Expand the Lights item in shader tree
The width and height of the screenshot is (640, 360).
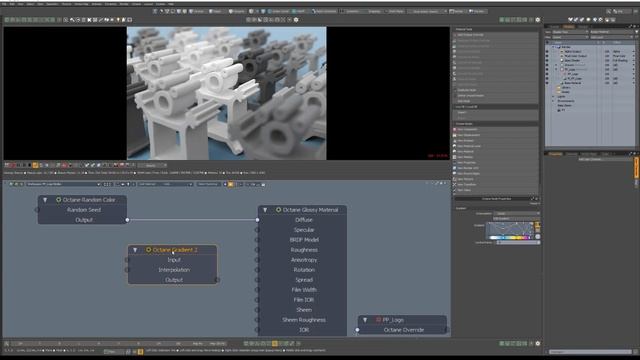tap(554, 97)
